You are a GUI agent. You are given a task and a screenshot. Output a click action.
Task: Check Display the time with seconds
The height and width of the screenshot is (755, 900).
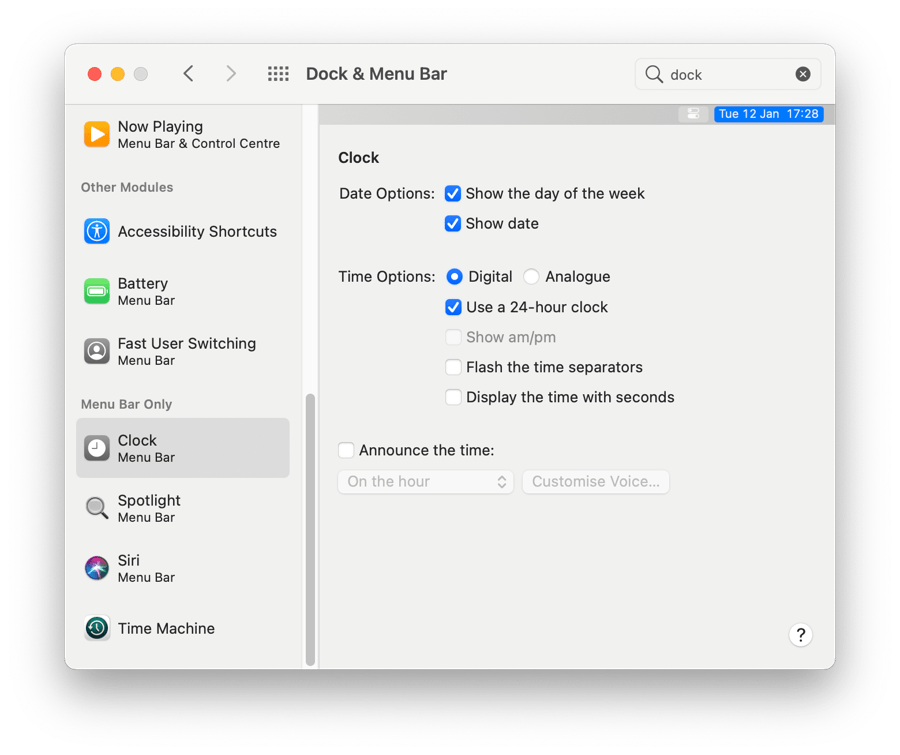pos(453,397)
